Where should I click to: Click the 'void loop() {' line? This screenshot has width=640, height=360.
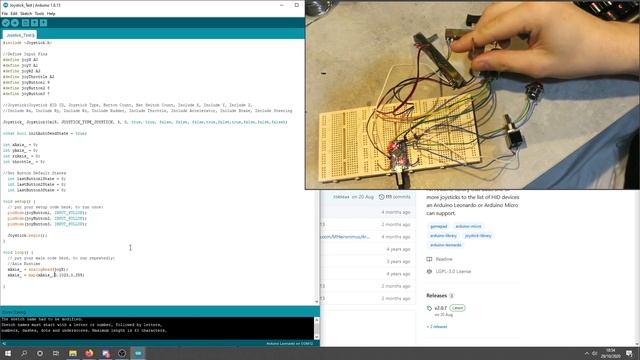pos(18,252)
